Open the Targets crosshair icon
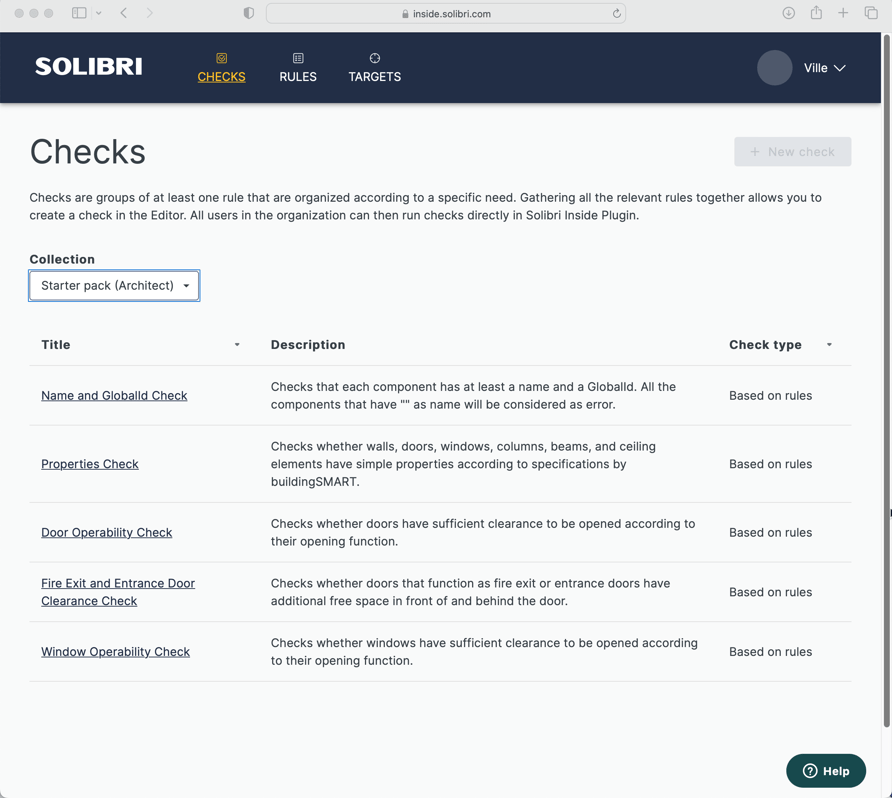 [374, 58]
